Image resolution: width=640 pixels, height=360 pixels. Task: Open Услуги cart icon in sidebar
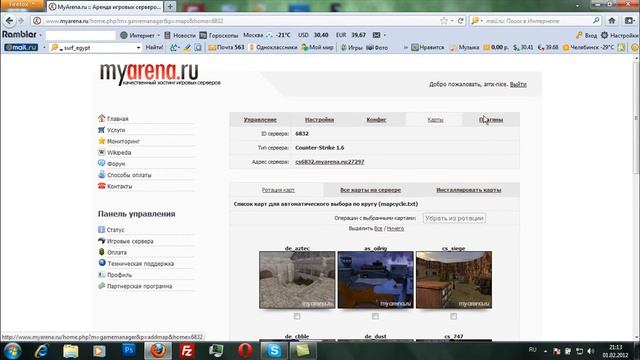[x=102, y=129]
